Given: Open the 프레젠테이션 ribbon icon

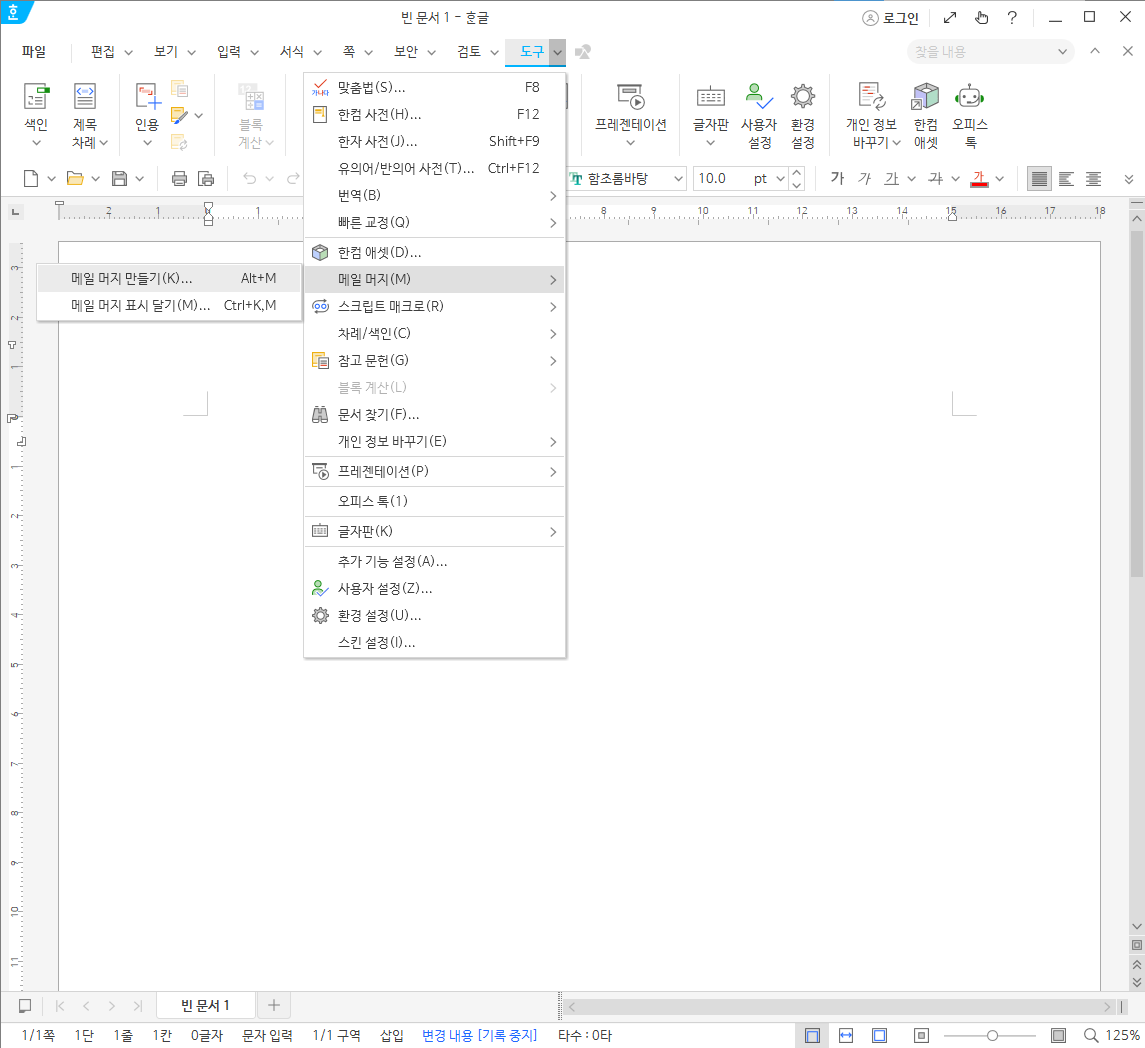Looking at the screenshot, I should tap(630, 96).
